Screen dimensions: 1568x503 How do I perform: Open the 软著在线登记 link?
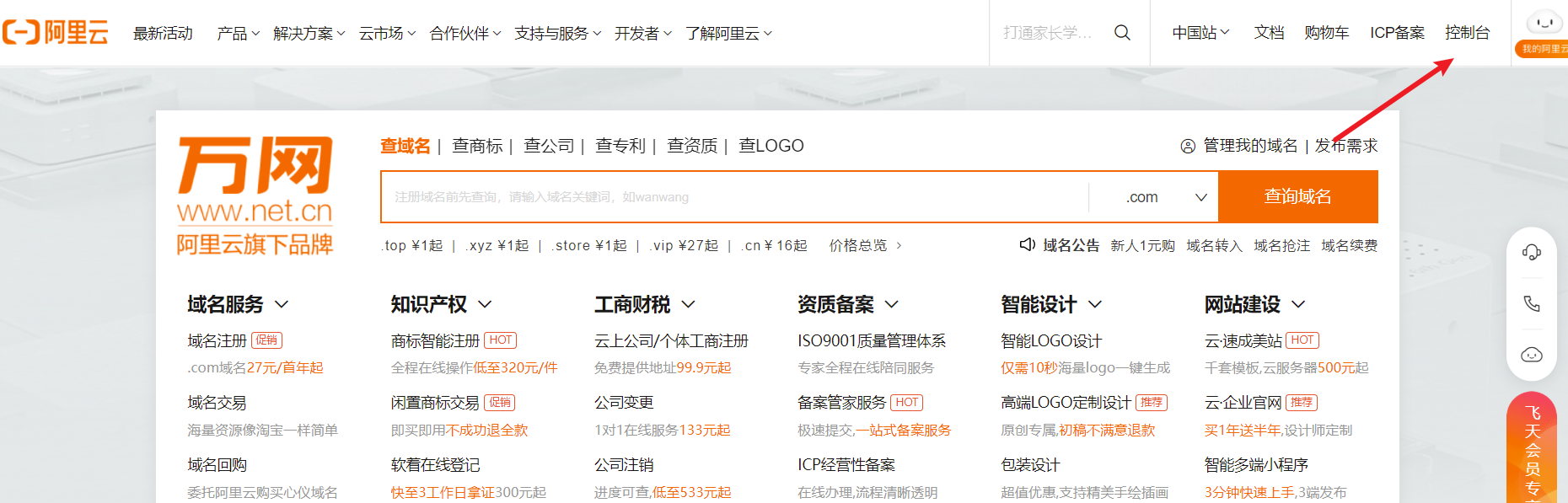(435, 465)
